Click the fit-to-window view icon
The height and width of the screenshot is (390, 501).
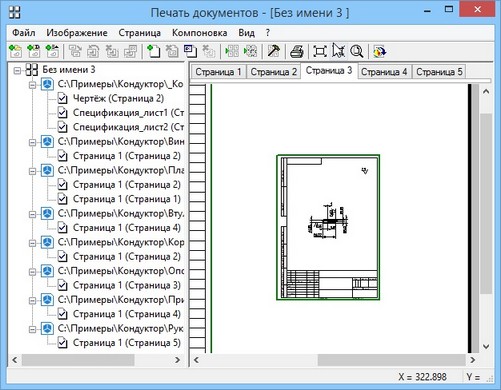pyautogui.click(x=320, y=51)
